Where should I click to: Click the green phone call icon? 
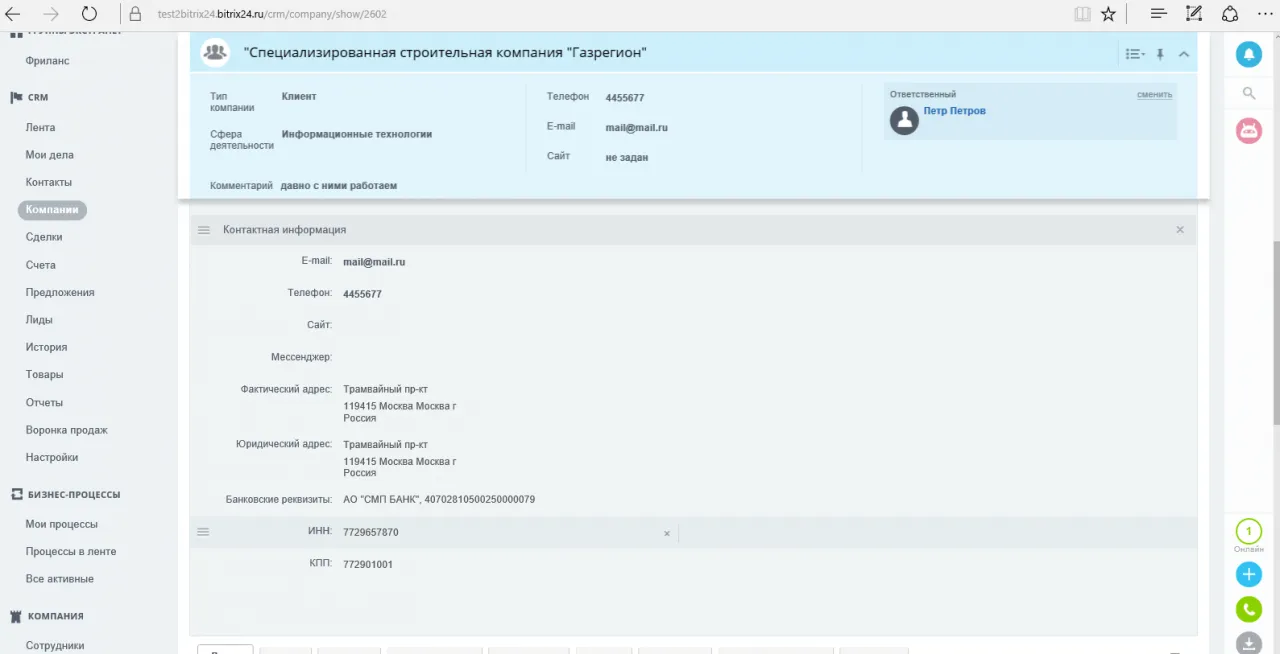(x=1248, y=608)
